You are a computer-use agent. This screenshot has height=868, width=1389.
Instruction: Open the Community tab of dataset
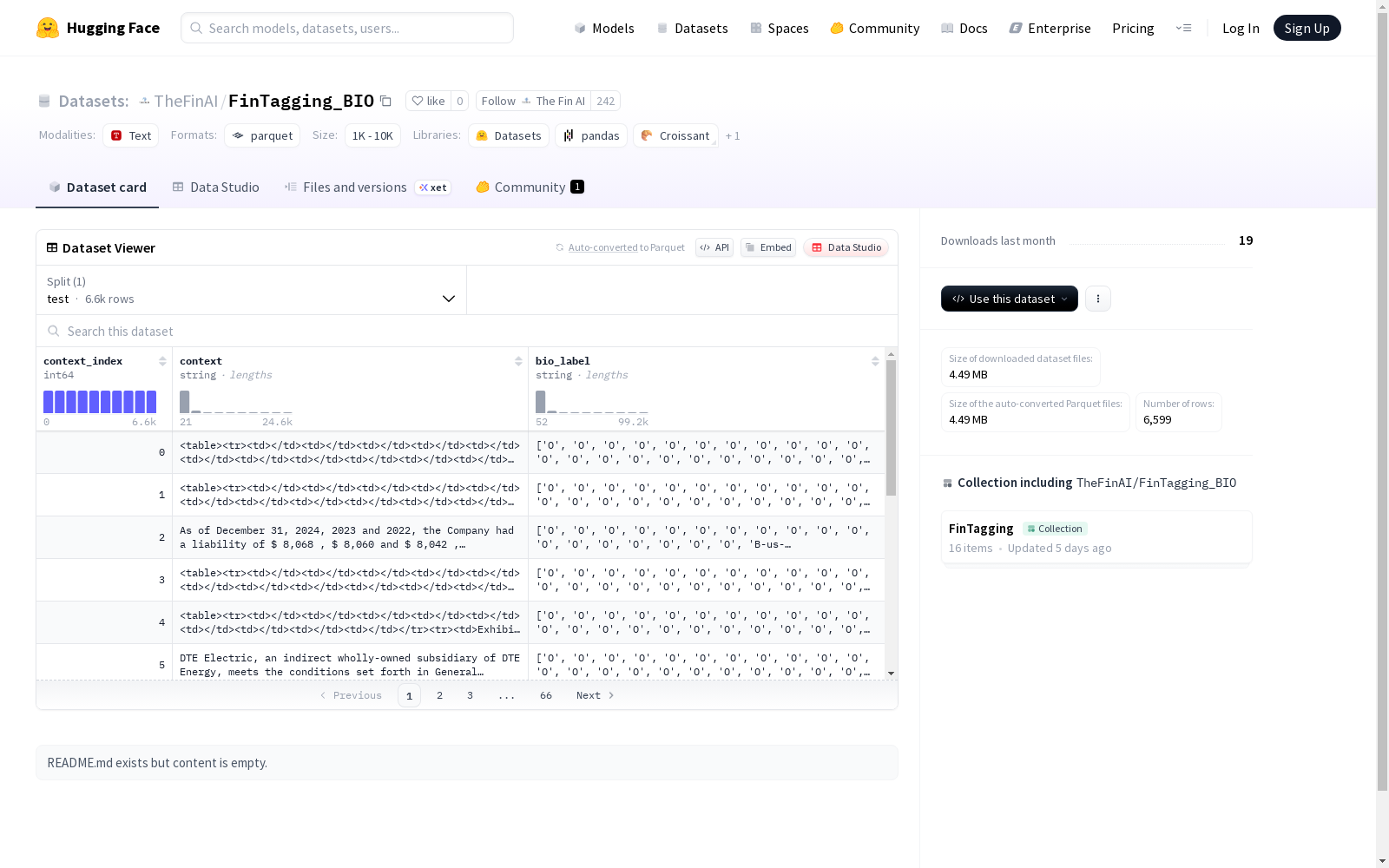coord(530,187)
